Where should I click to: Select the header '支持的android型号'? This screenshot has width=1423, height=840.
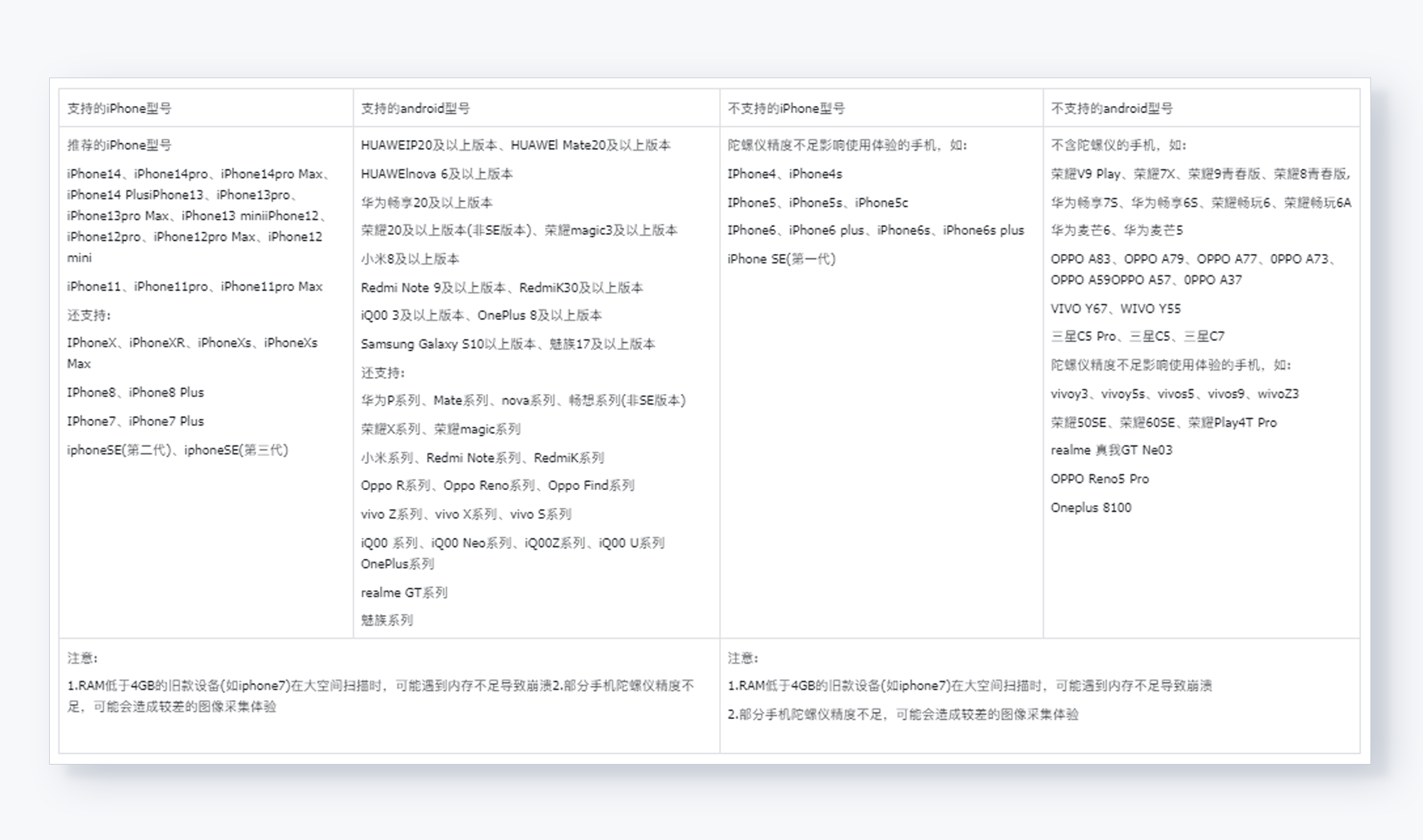tap(415, 108)
